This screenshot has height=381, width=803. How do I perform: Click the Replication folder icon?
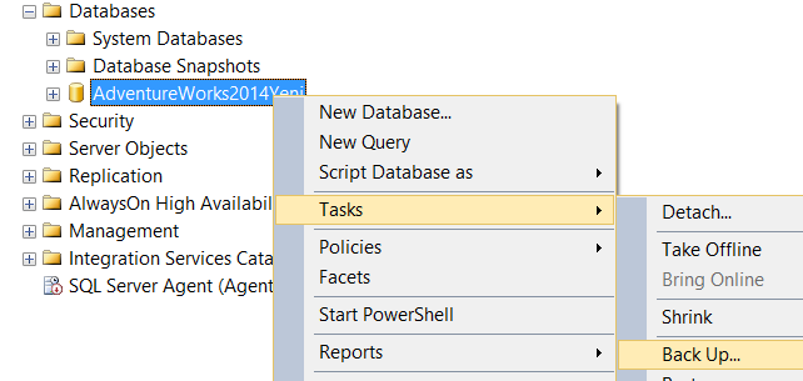coord(52,176)
